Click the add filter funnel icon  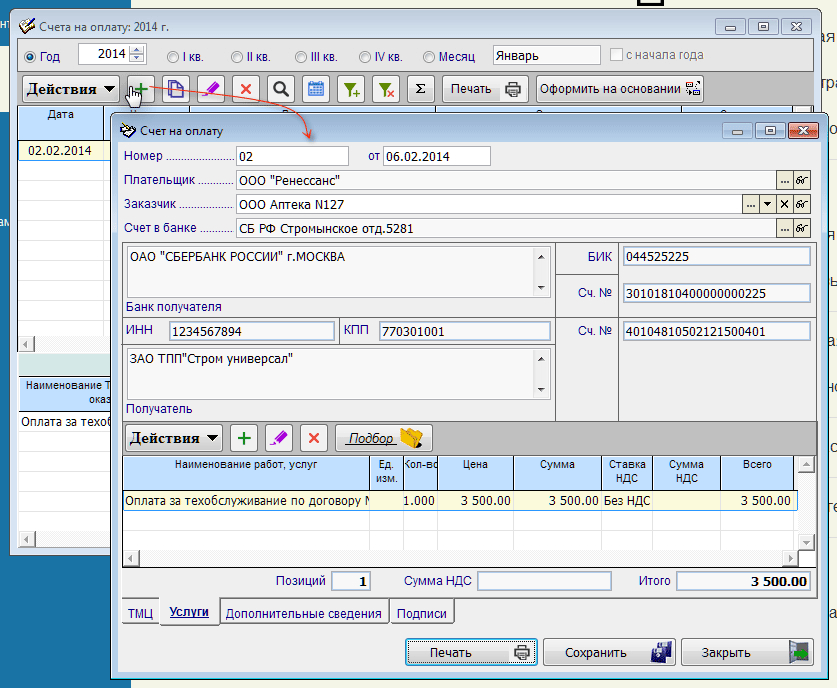pyautogui.click(x=351, y=89)
